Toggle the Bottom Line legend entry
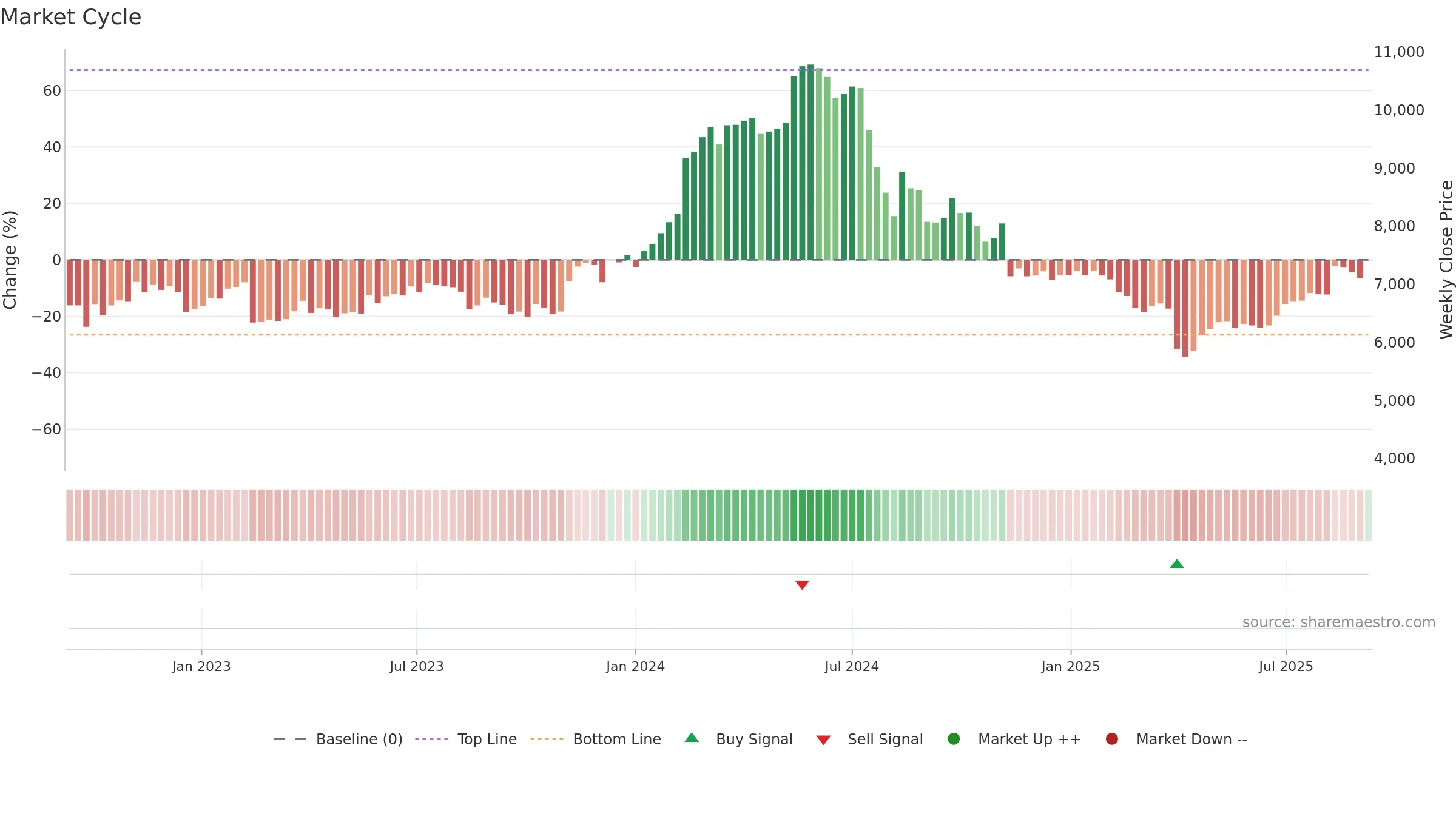 point(596,739)
